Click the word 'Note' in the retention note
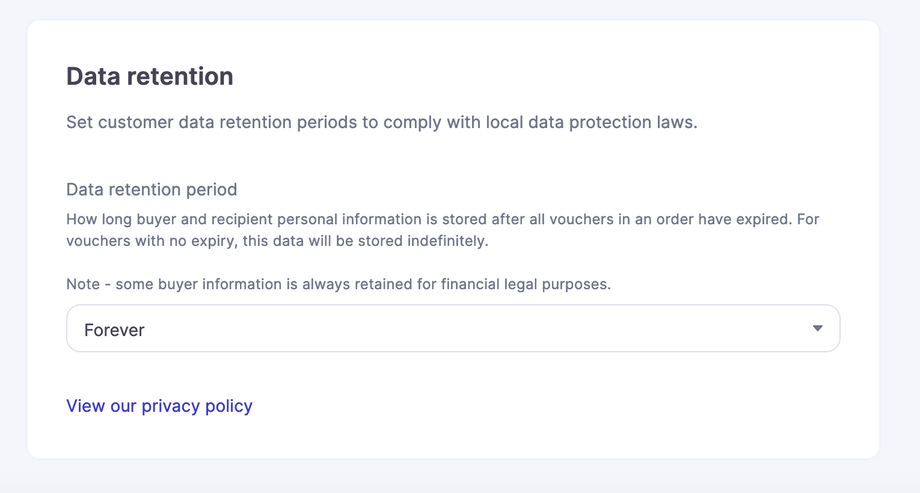This screenshot has width=920, height=493. tap(83, 284)
